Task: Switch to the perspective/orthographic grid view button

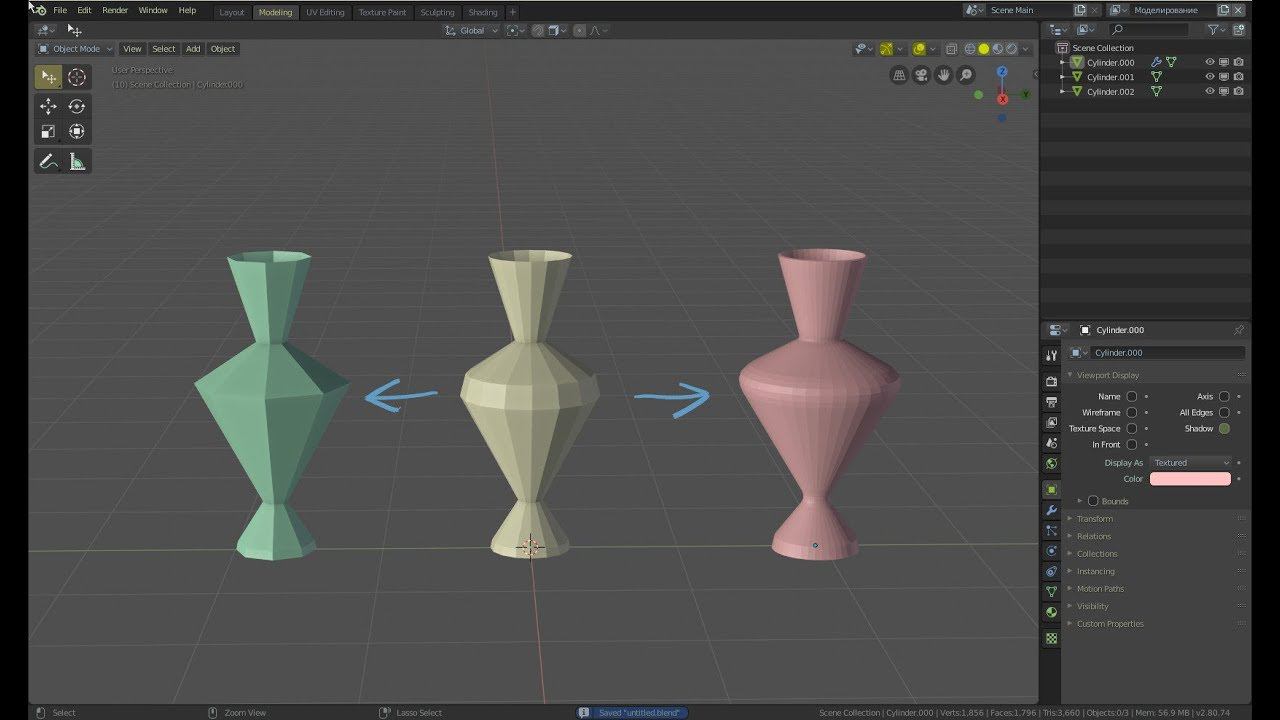Action: click(899, 75)
